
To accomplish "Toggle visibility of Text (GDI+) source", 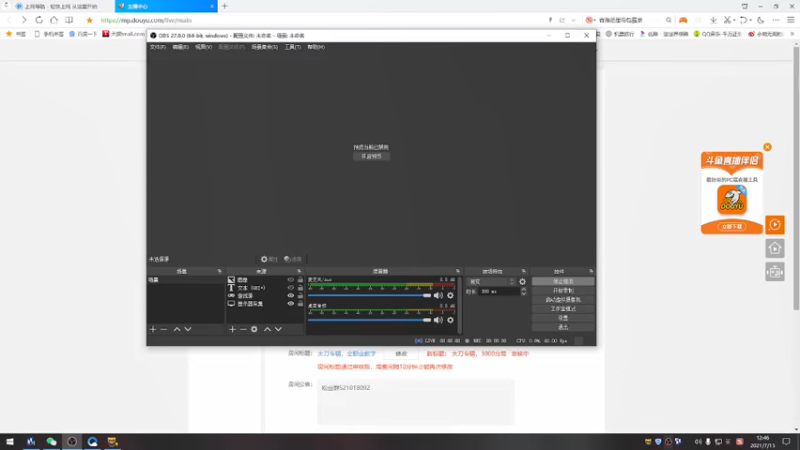I will coord(290,288).
